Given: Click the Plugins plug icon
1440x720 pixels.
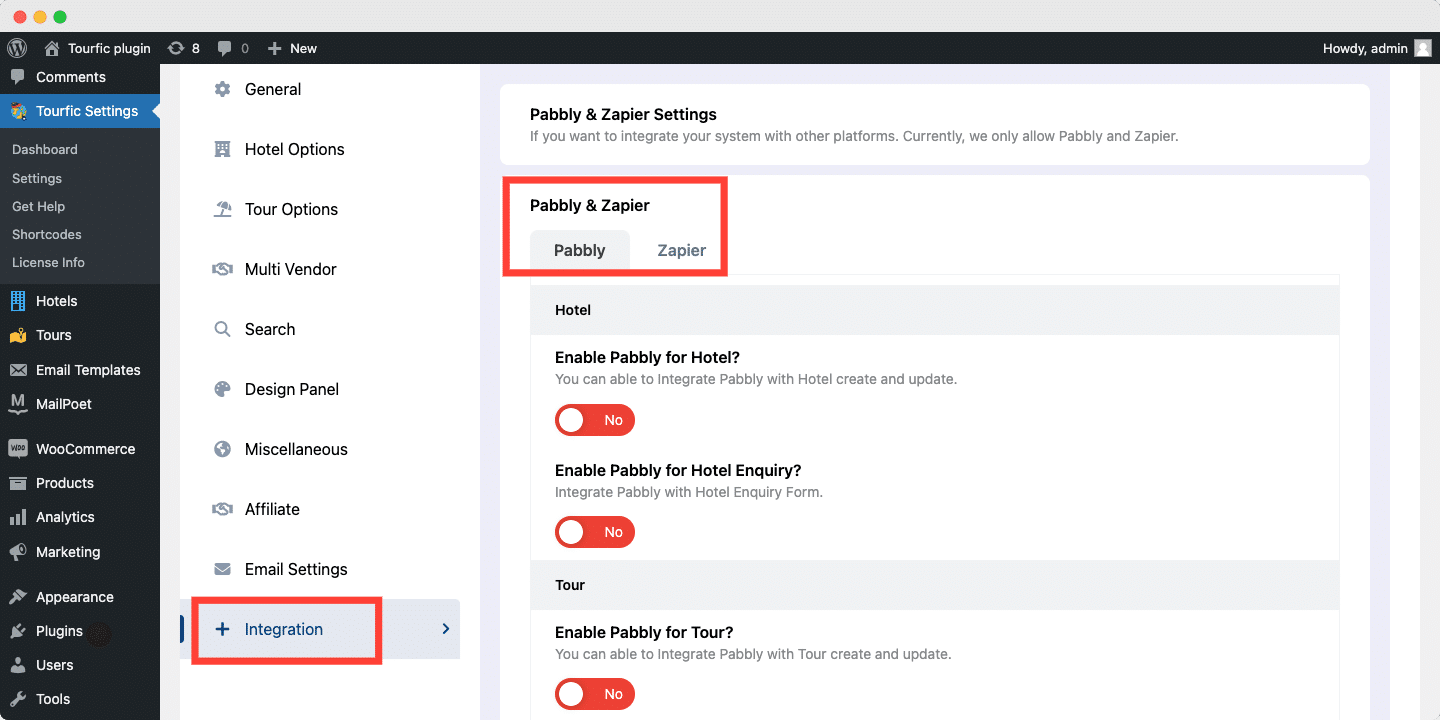Looking at the screenshot, I should (x=18, y=631).
